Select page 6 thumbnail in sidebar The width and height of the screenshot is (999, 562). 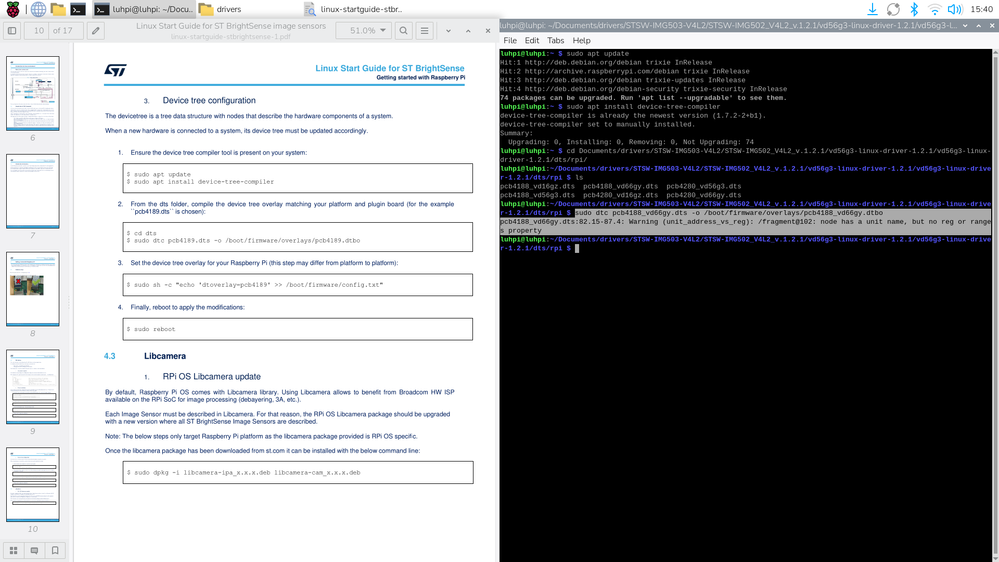click(32, 93)
